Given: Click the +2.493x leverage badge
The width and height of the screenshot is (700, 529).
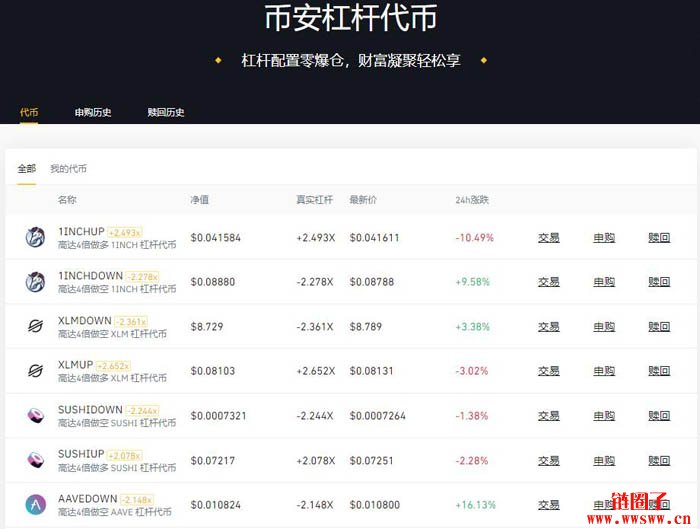Looking at the screenshot, I should coord(125,233).
